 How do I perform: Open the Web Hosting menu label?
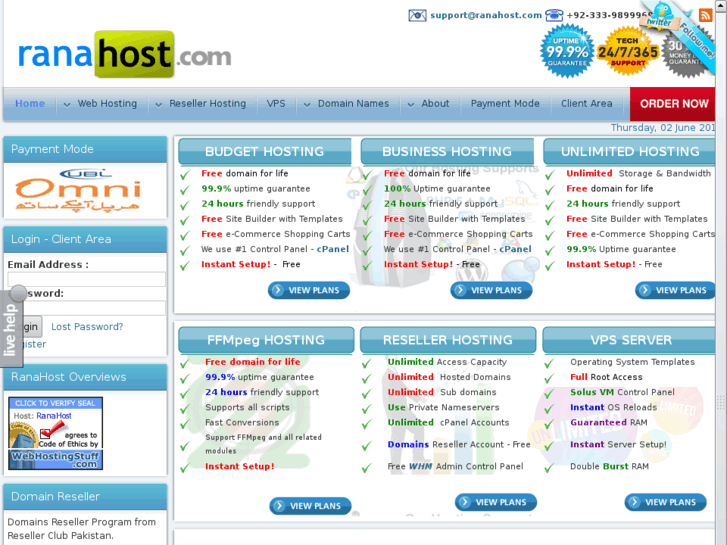107,103
